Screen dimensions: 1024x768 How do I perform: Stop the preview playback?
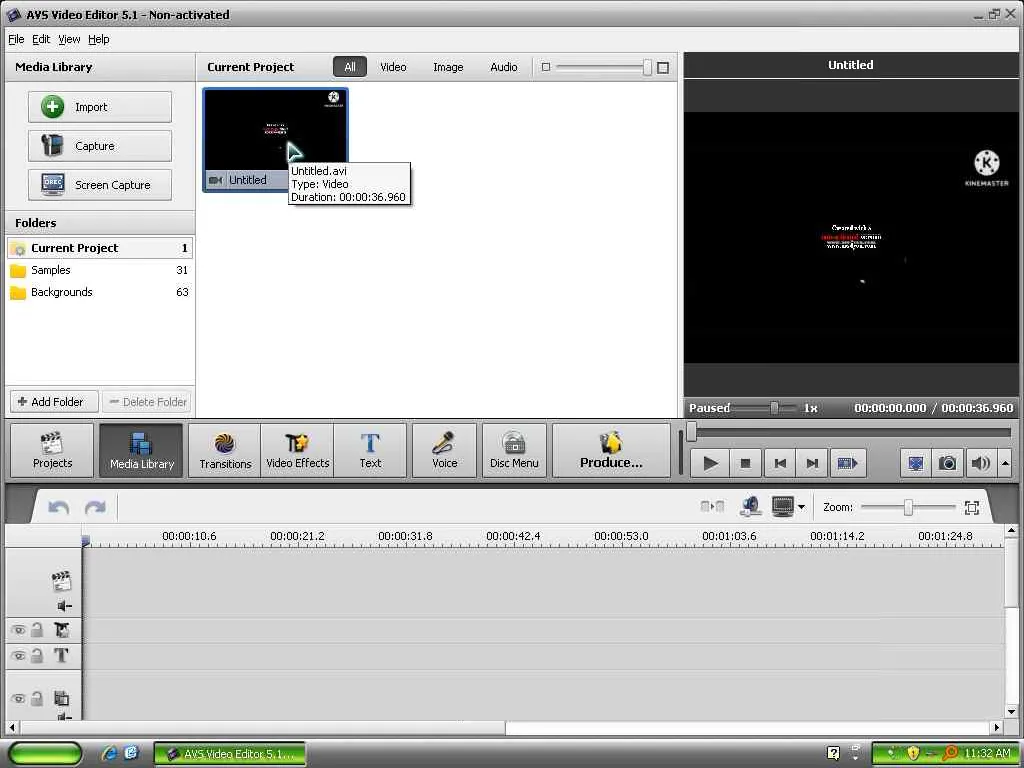[x=745, y=464]
